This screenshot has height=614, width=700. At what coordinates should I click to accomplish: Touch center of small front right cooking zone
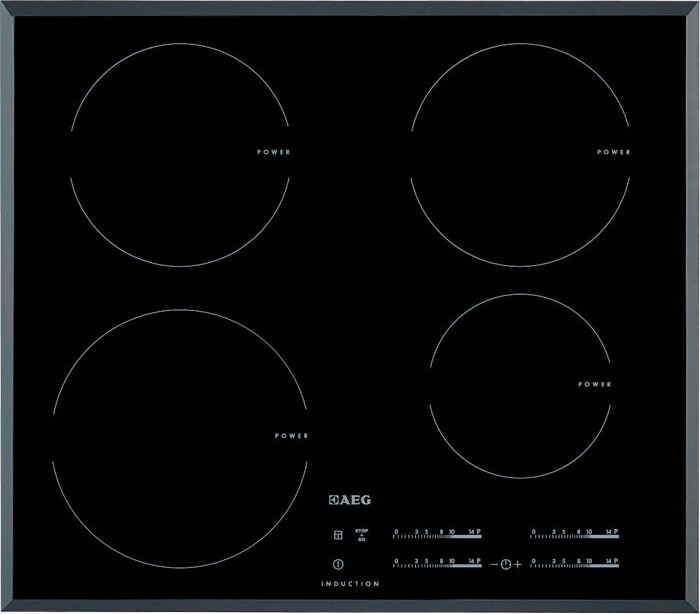[520, 386]
